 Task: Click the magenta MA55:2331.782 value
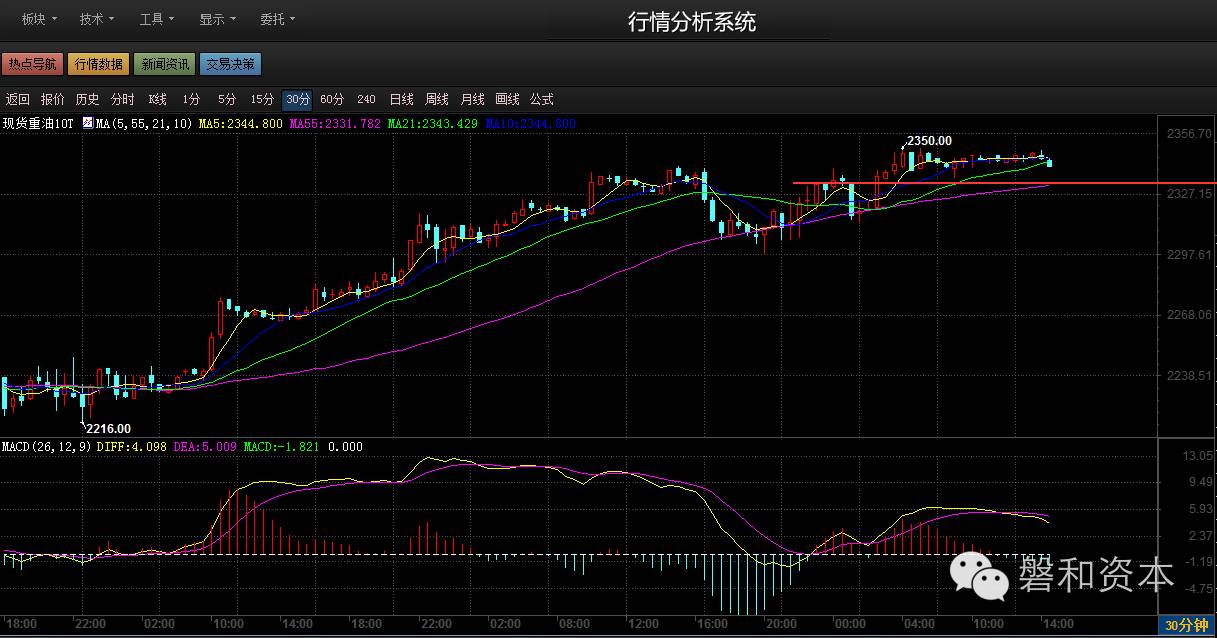click(335, 123)
